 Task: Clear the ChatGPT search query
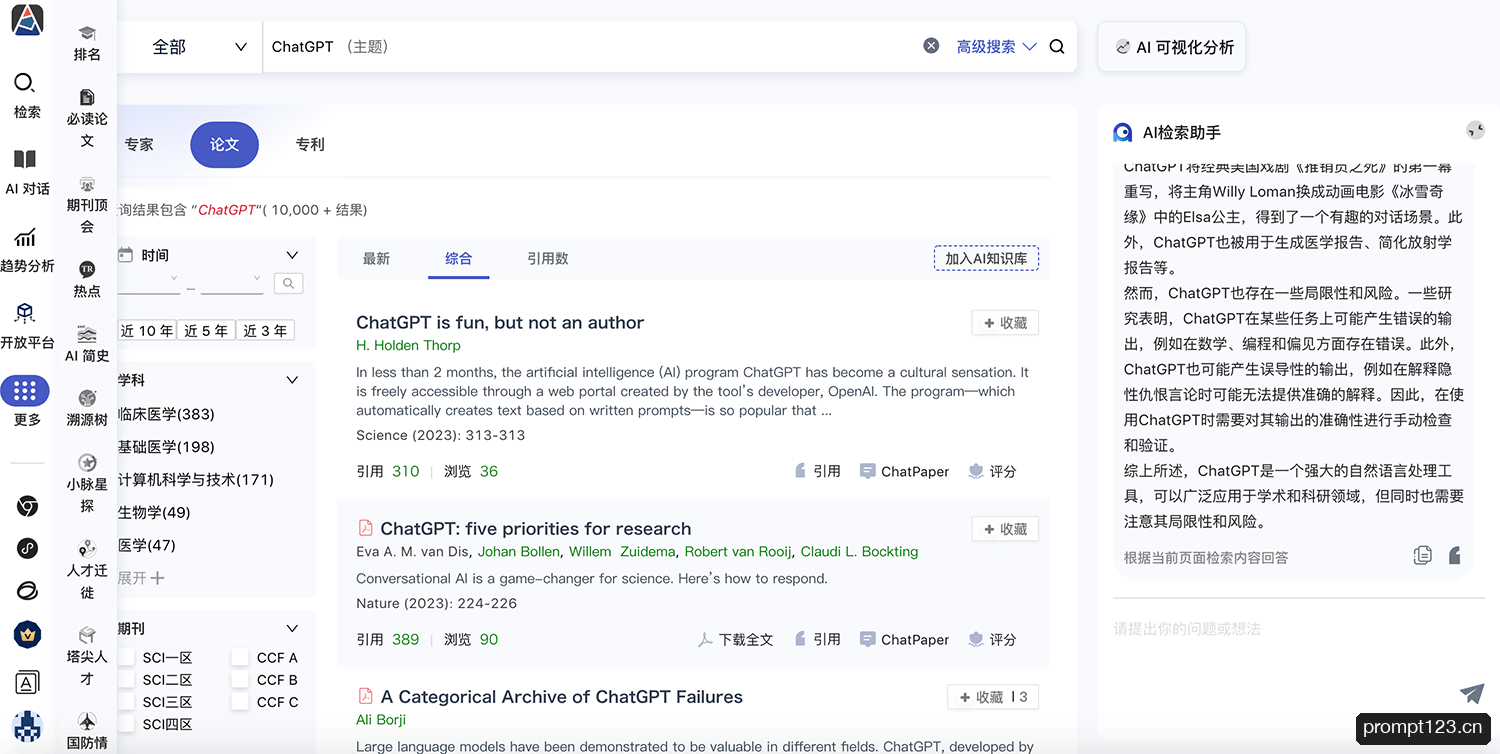[x=931, y=46]
